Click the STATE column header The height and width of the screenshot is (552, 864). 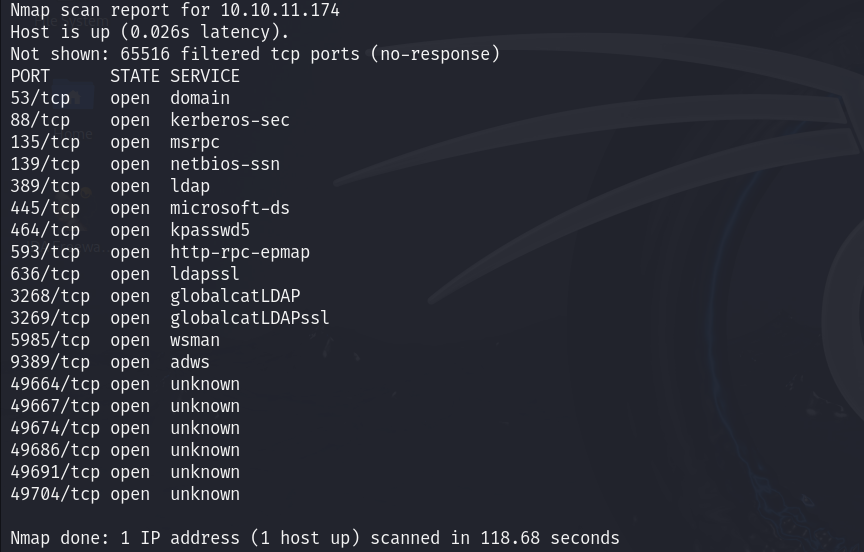point(130,76)
